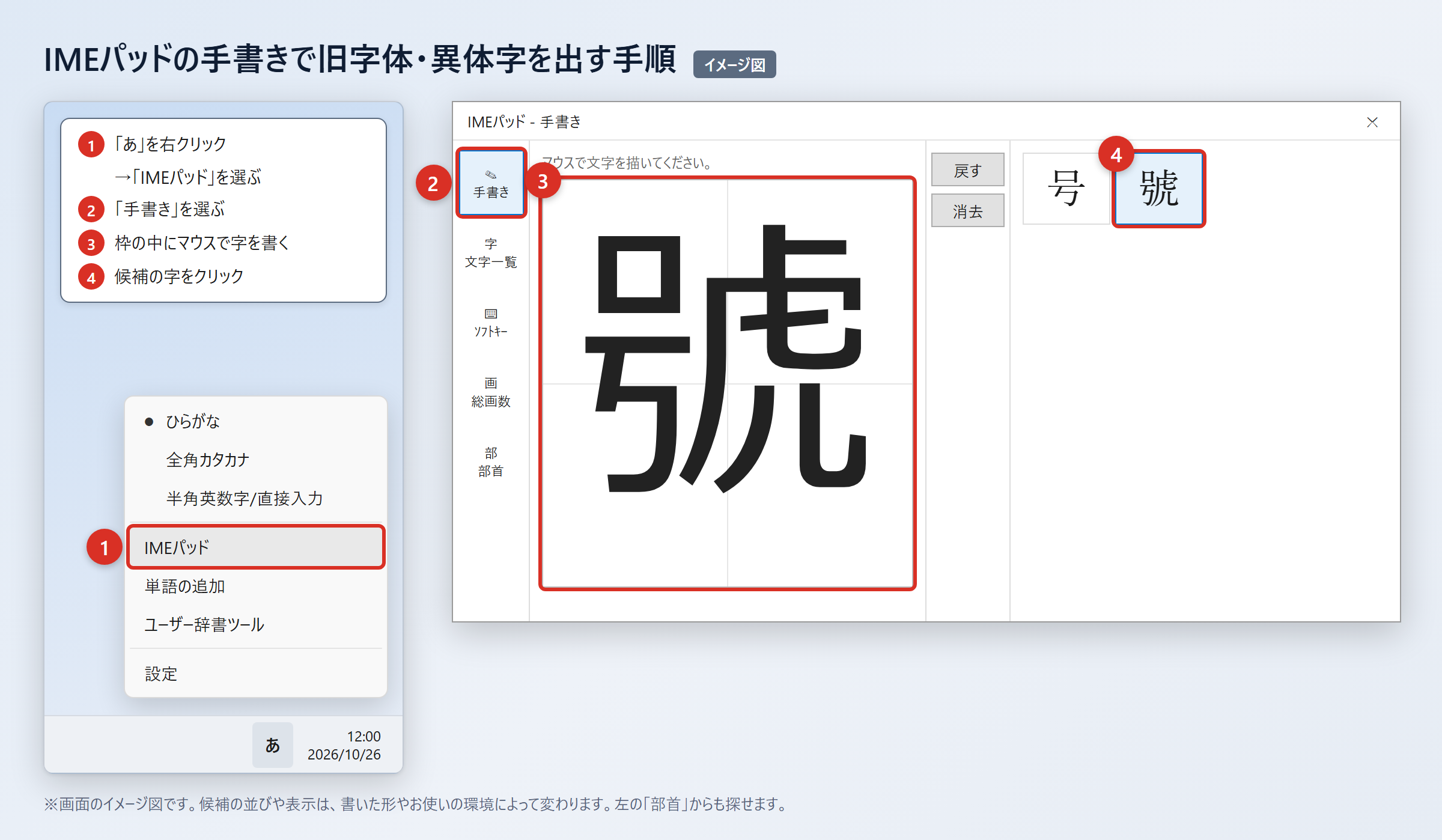Viewport: 1442px width, 840px height.
Task: Open the 部首 radical lookup mode
Action: coord(491,462)
